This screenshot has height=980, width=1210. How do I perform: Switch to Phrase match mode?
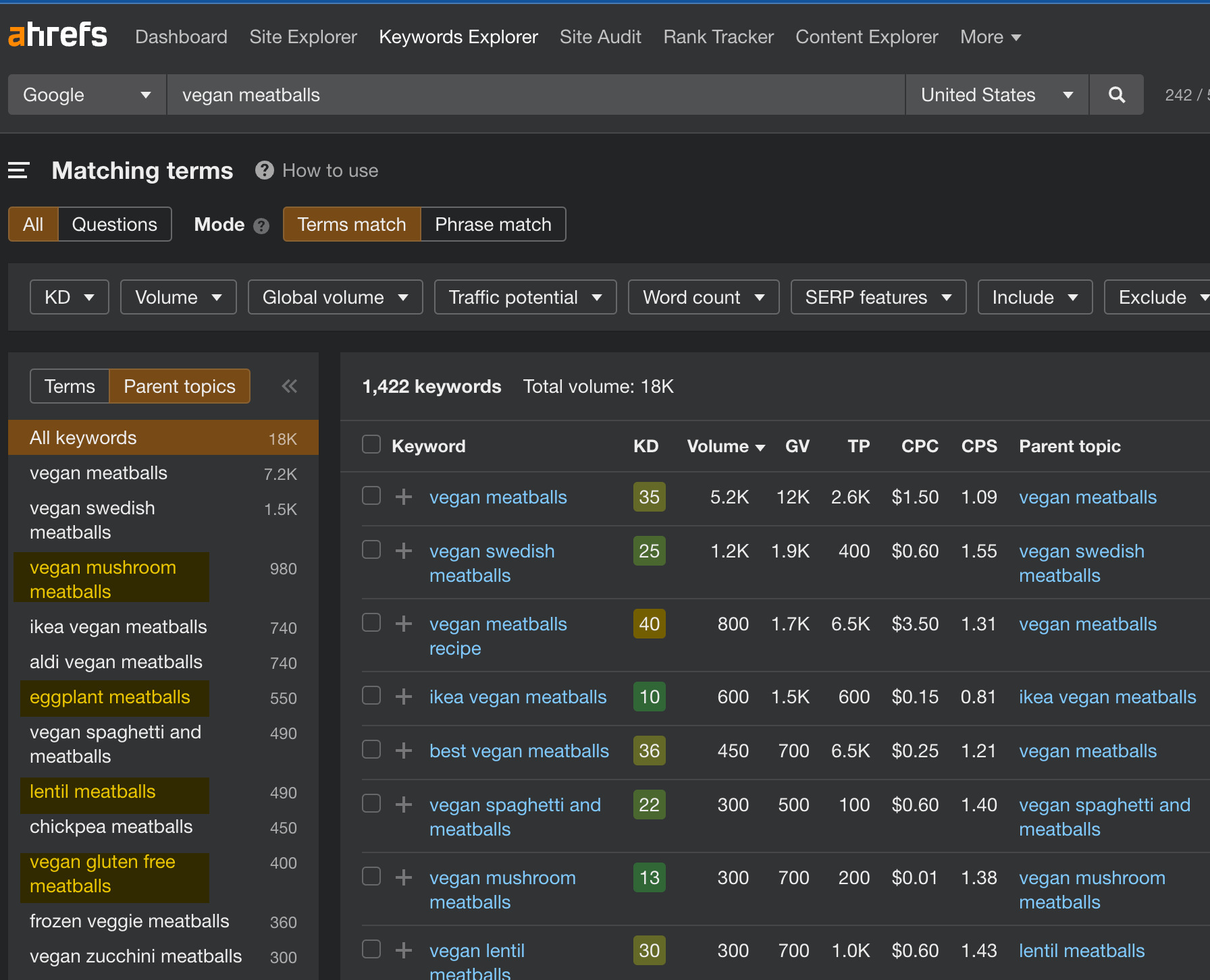point(492,223)
